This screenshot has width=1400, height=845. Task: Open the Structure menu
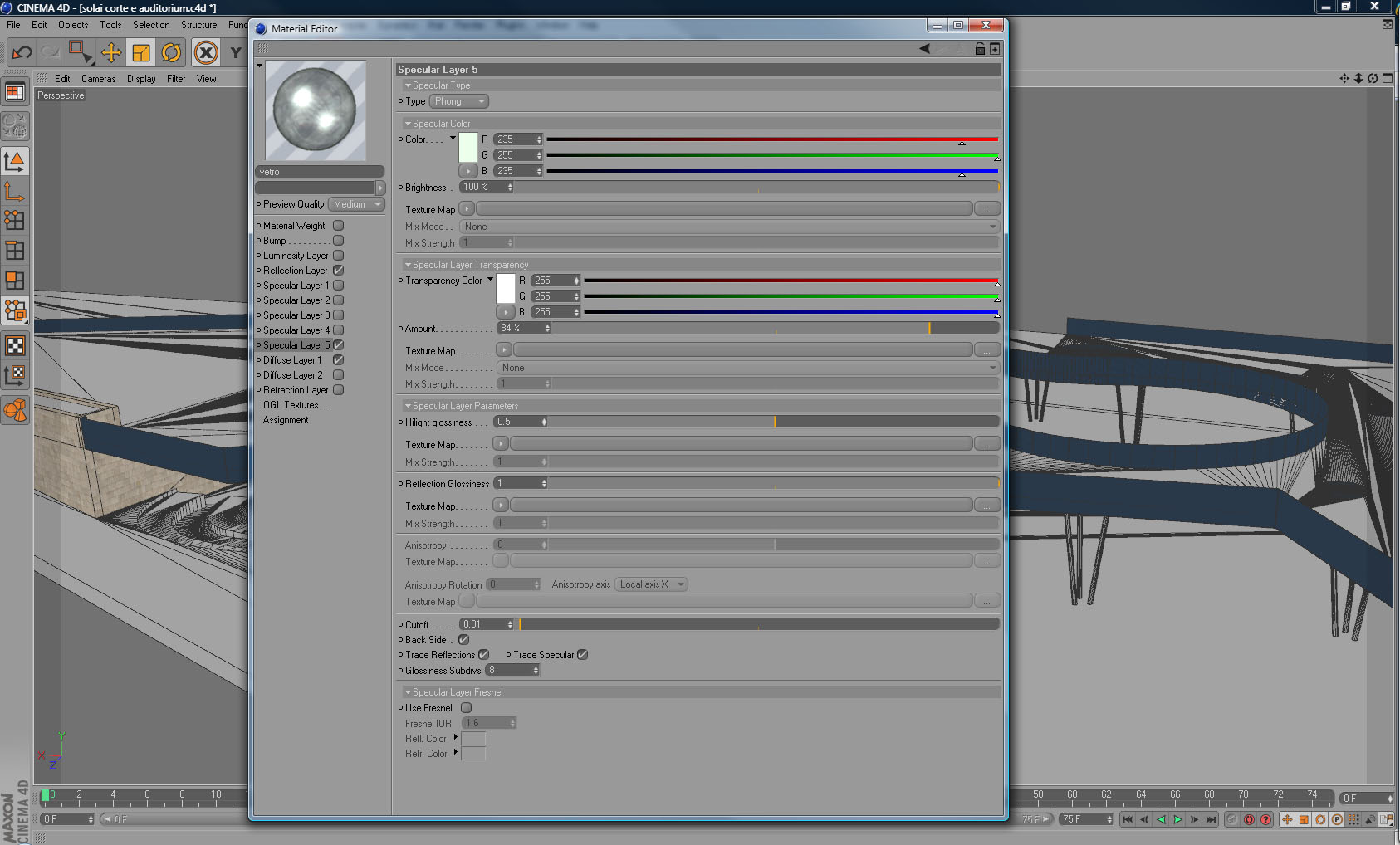click(198, 25)
